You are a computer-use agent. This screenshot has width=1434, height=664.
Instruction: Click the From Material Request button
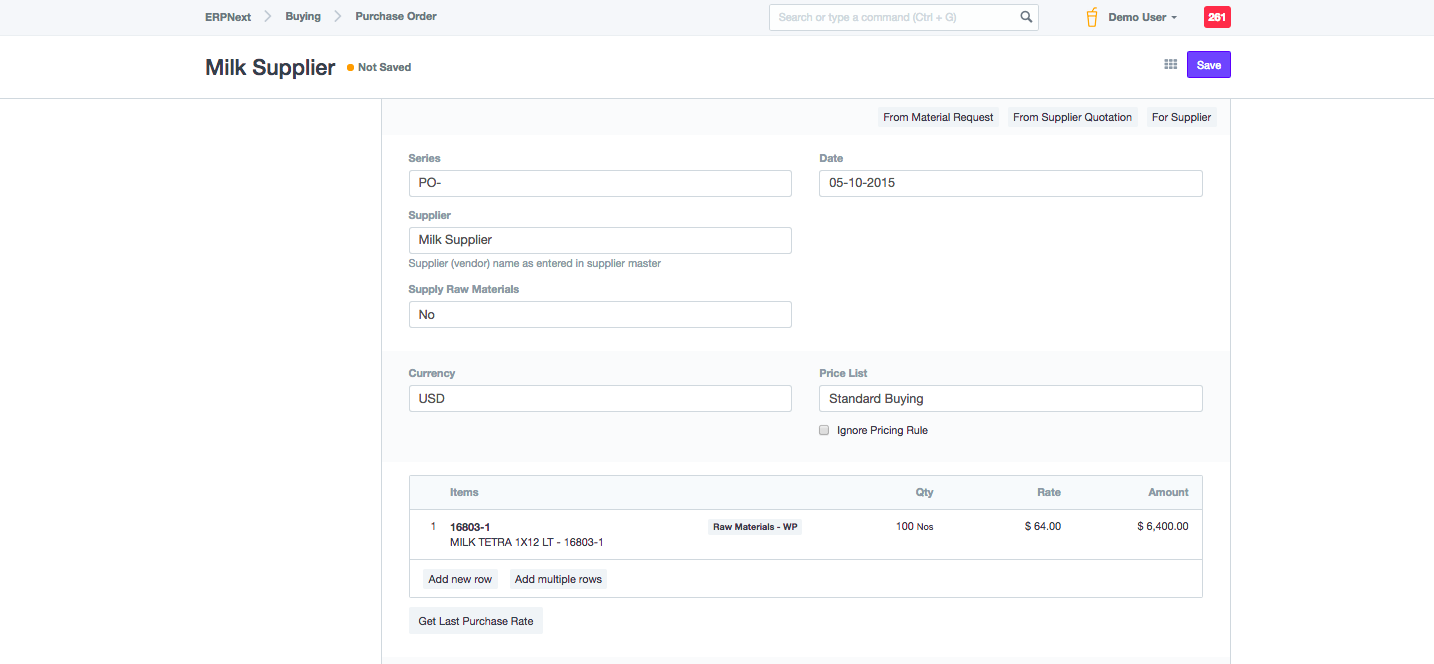938,118
